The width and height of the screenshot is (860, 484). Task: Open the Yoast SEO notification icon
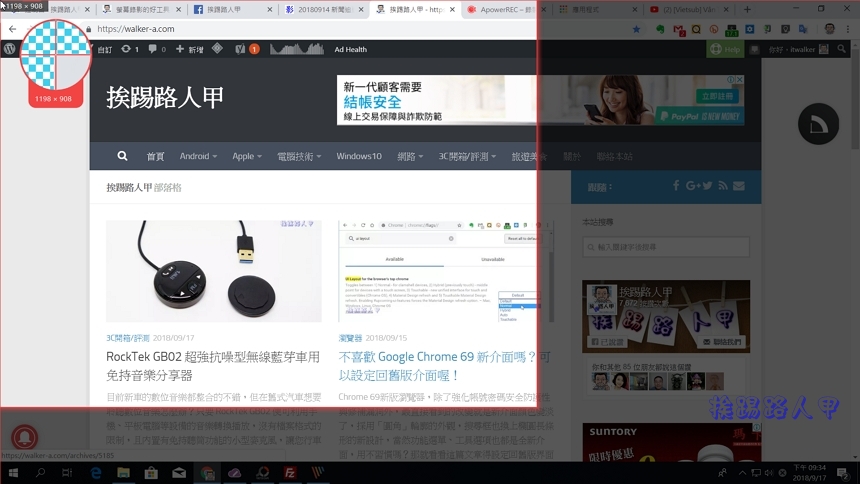[x=246, y=49]
